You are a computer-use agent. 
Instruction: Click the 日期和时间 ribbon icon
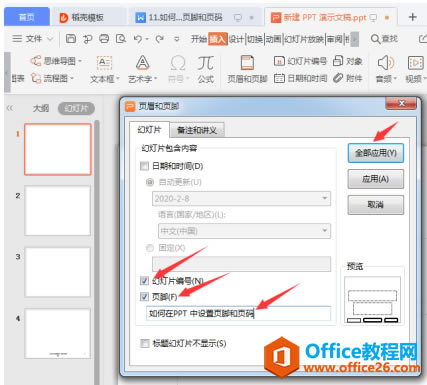(x=279, y=78)
